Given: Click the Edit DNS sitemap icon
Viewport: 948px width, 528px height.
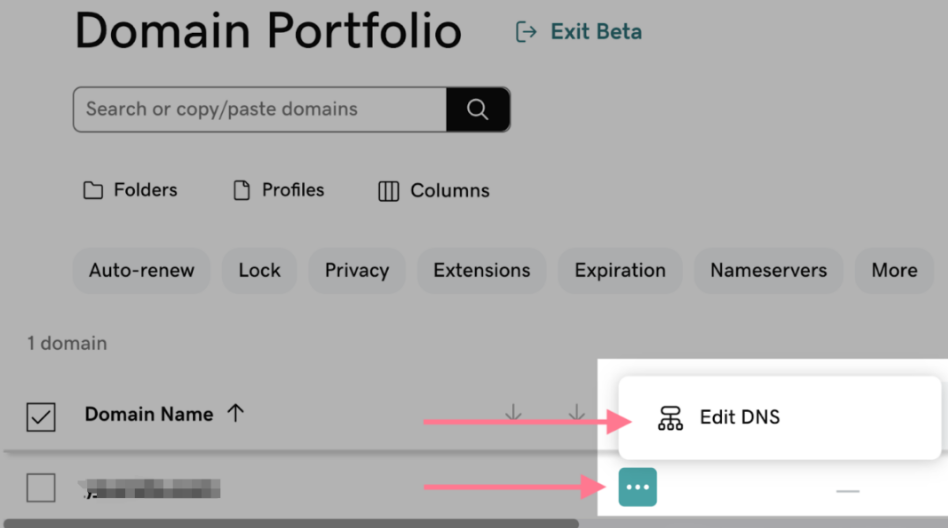Looking at the screenshot, I should click(x=670, y=418).
